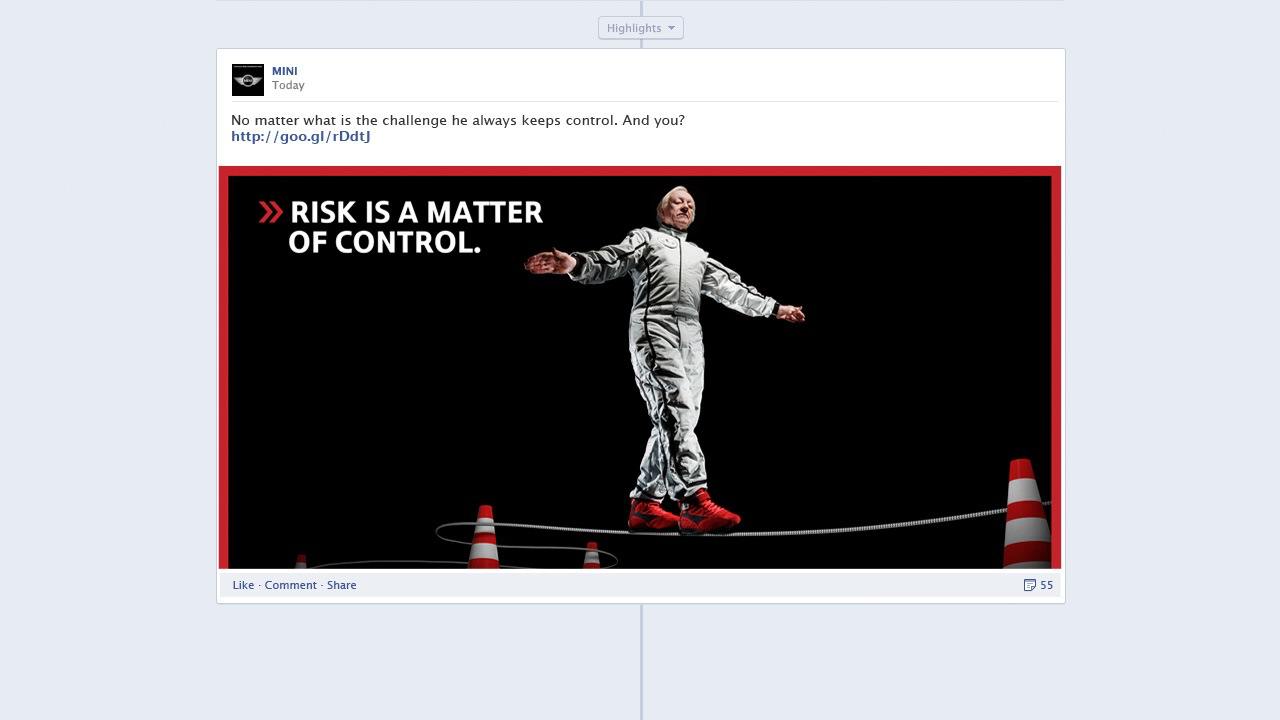Click the small arrow beside Highlights
1280x720 pixels.
tap(671, 28)
